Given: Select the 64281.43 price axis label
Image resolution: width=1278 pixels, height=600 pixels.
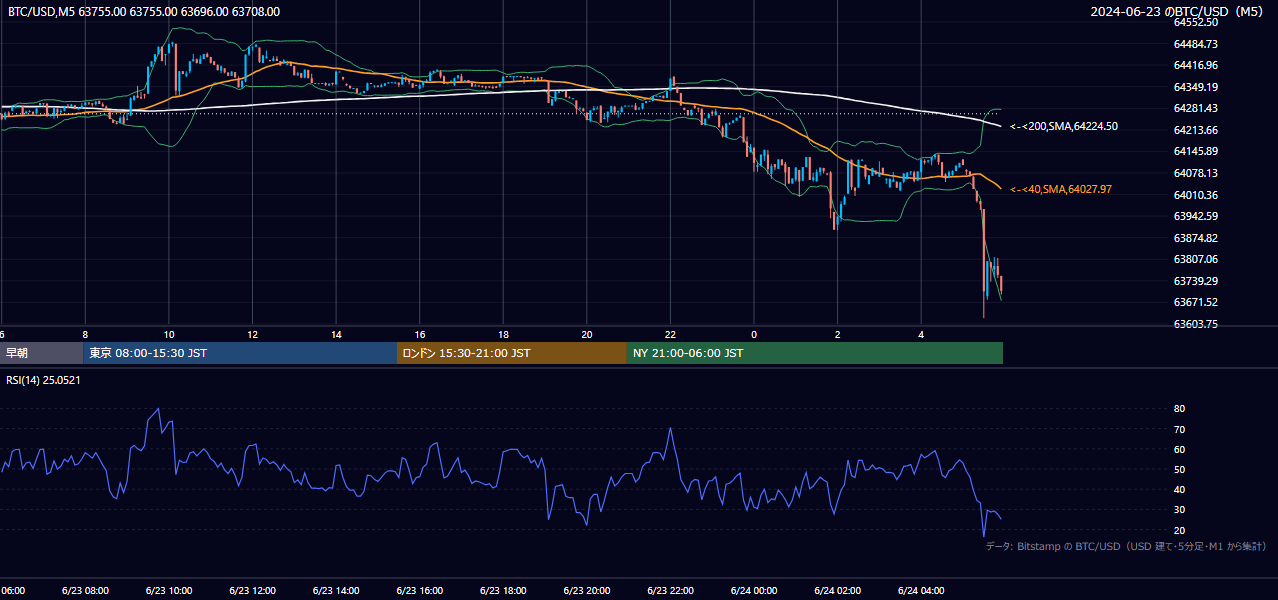Looking at the screenshot, I should (1195, 108).
